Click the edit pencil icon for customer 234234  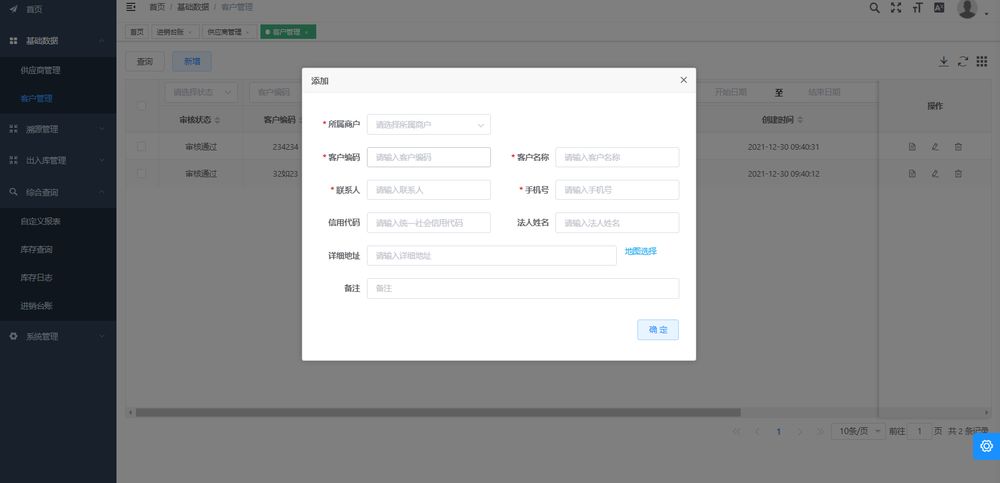tap(935, 147)
